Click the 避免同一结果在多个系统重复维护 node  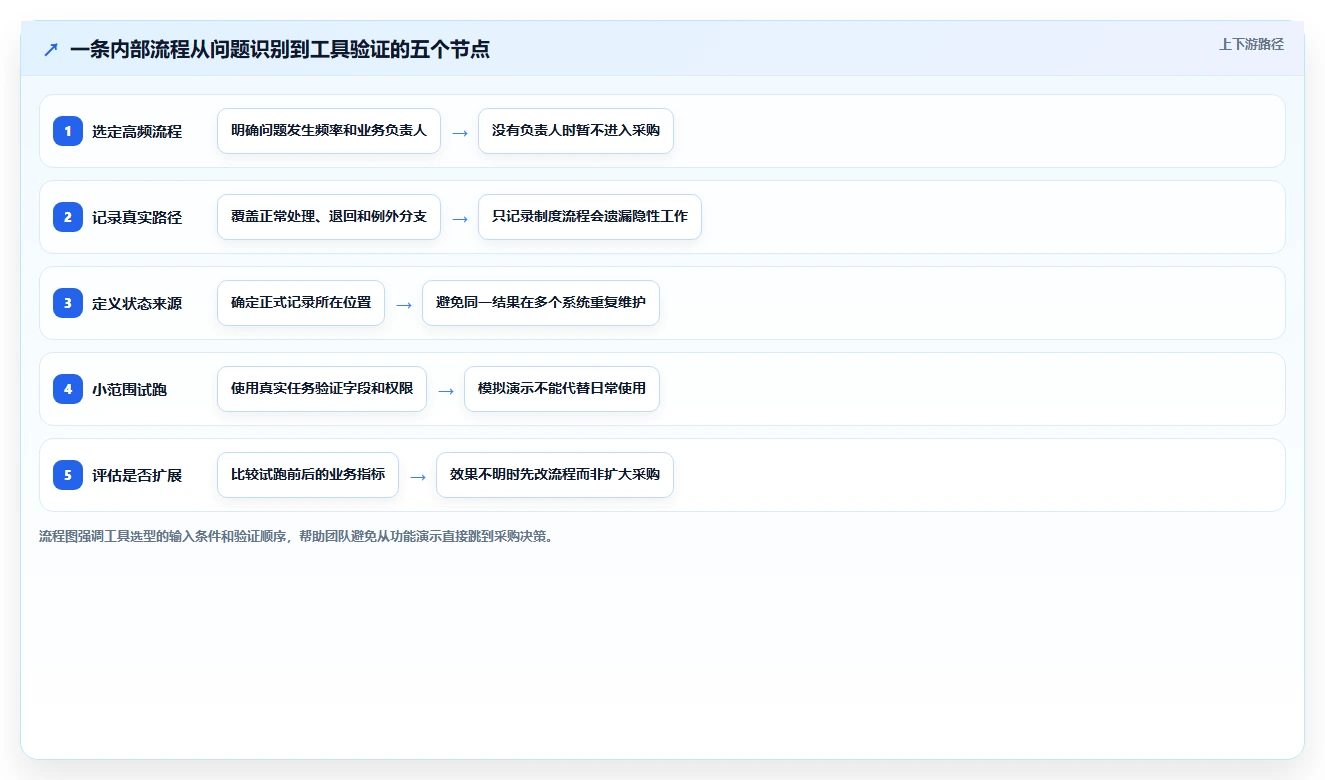coord(541,303)
